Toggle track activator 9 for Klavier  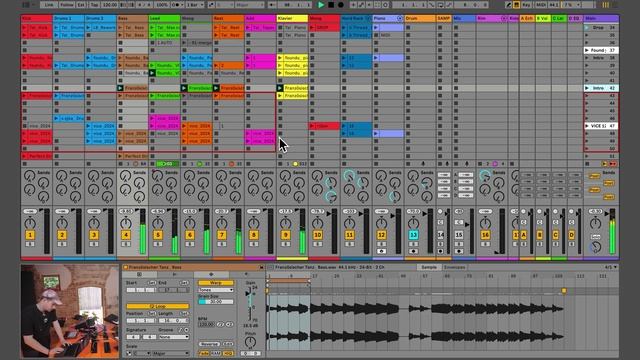pos(286,235)
